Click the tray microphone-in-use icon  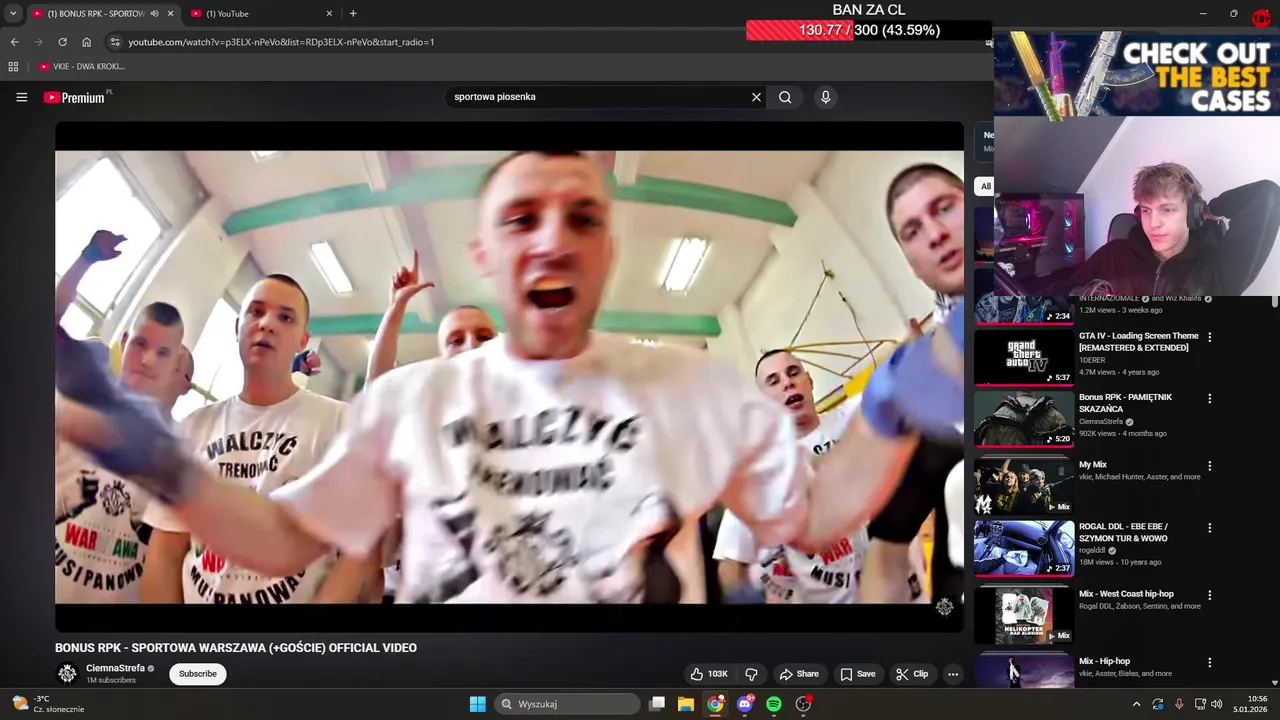(1179, 704)
